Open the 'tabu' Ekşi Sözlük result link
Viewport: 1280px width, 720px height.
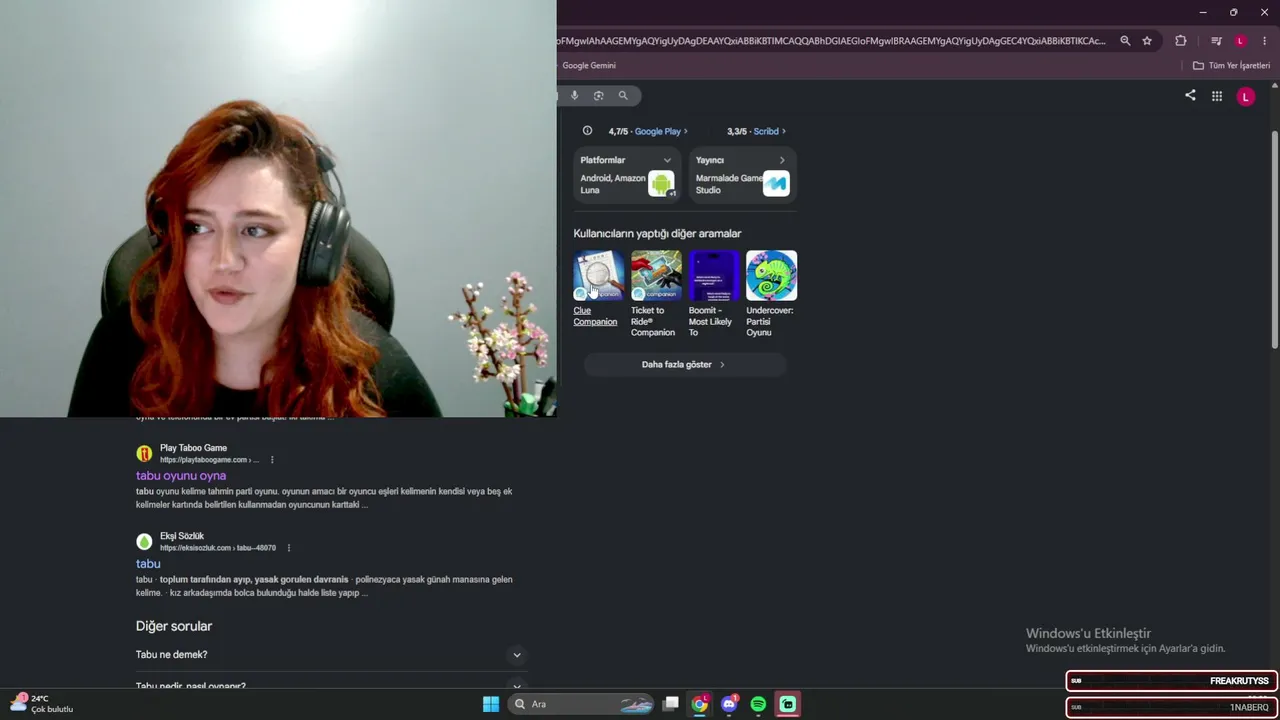[148, 564]
